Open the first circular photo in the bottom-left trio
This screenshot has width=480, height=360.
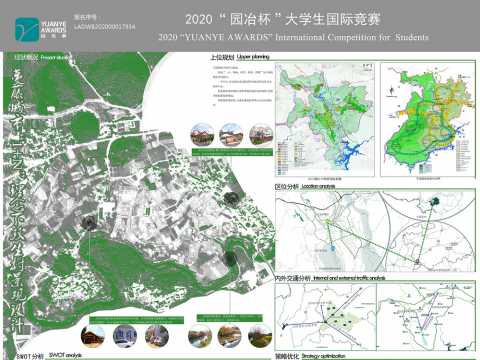(93, 337)
